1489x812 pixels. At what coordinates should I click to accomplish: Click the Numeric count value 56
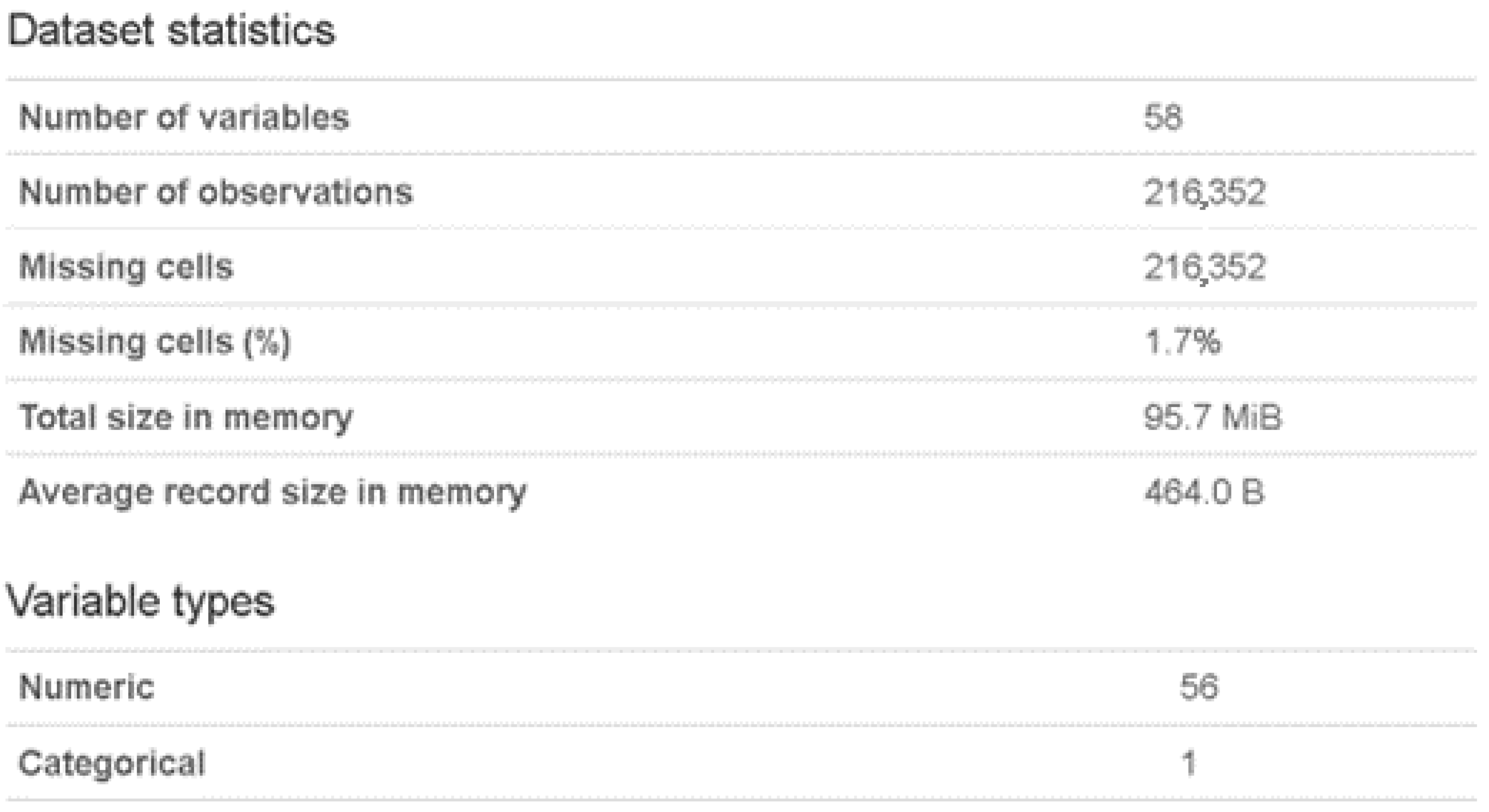(1199, 688)
